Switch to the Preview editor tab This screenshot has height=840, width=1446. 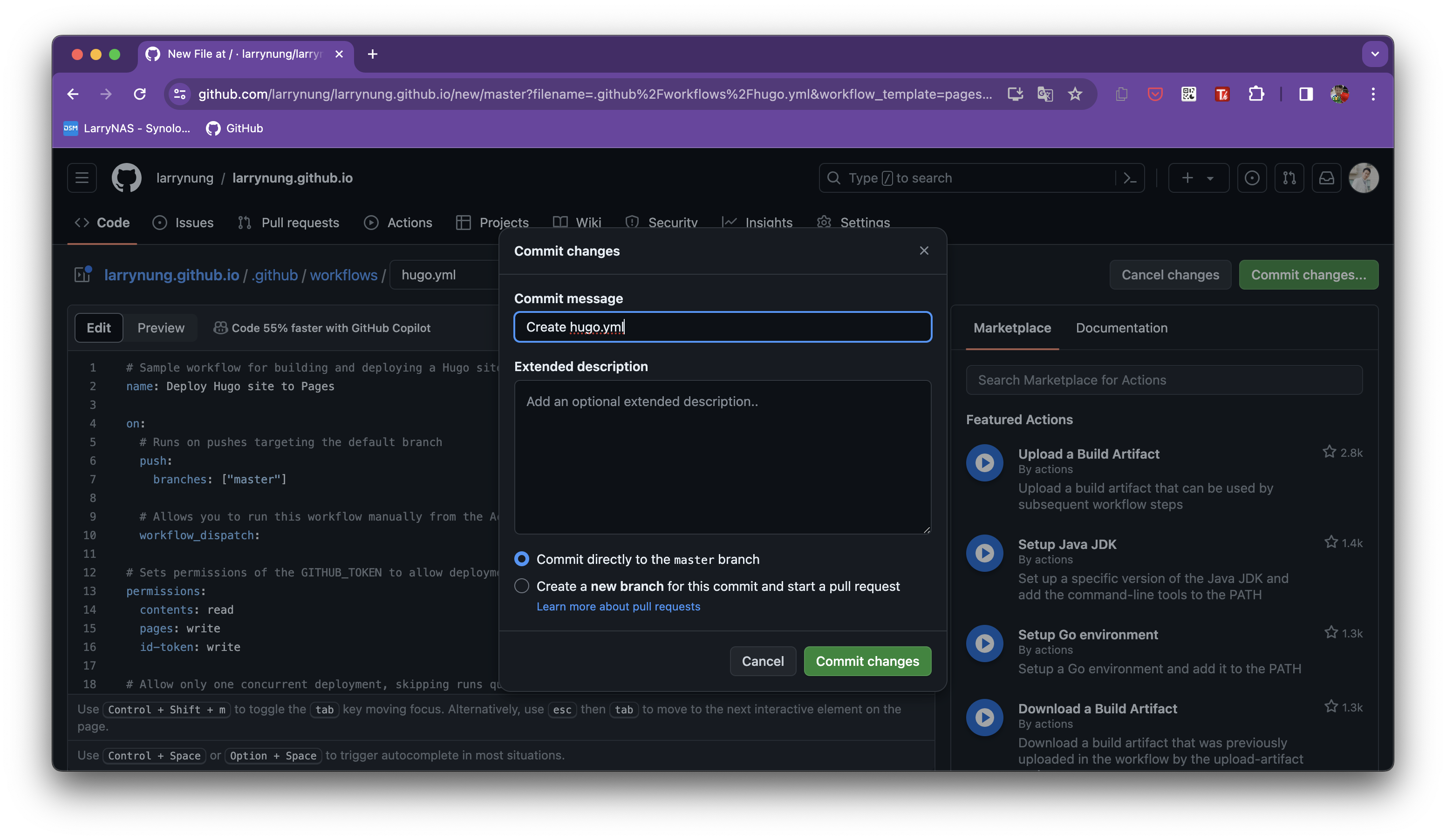(161, 327)
